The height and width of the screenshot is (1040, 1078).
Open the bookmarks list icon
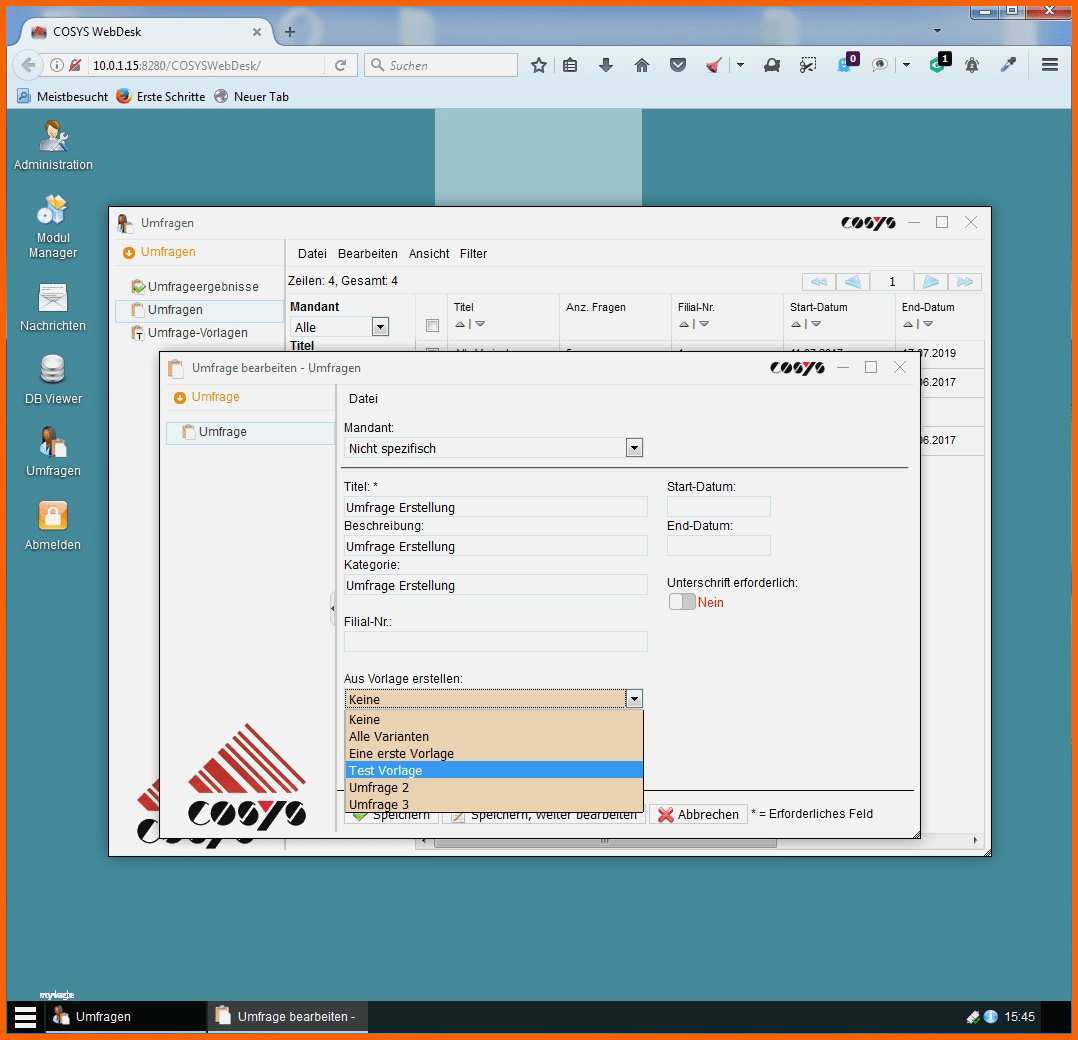pyautogui.click(x=570, y=65)
